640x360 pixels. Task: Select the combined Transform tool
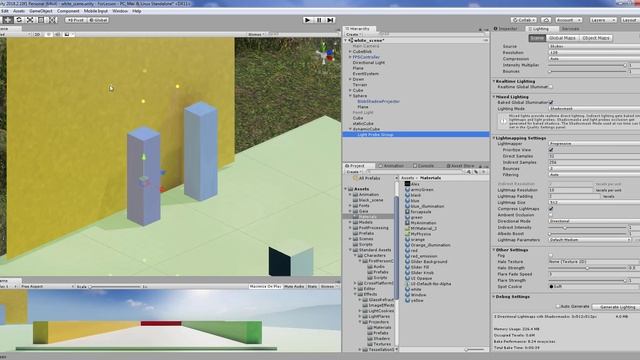tap(53, 20)
